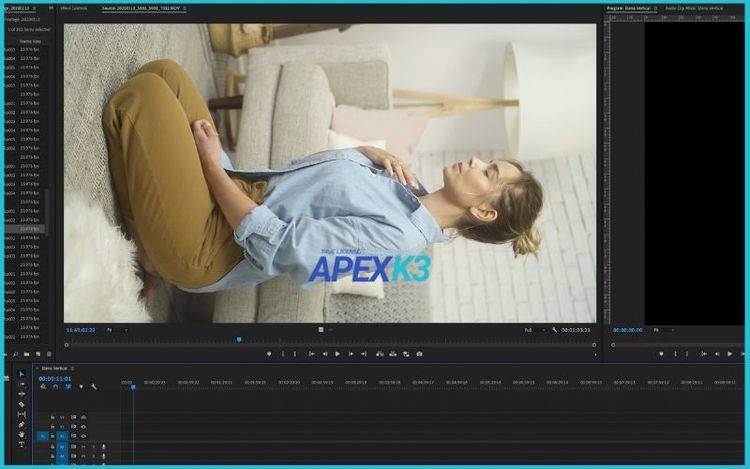Select the Pen tool
This screenshot has height=469, width=750.
tap(22, 425)
